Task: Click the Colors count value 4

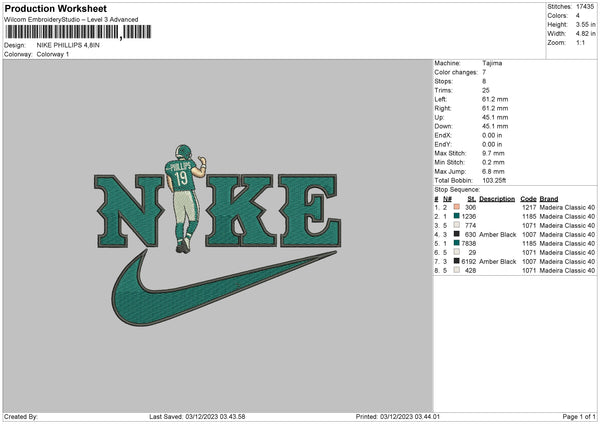Action: click(578, 16)
